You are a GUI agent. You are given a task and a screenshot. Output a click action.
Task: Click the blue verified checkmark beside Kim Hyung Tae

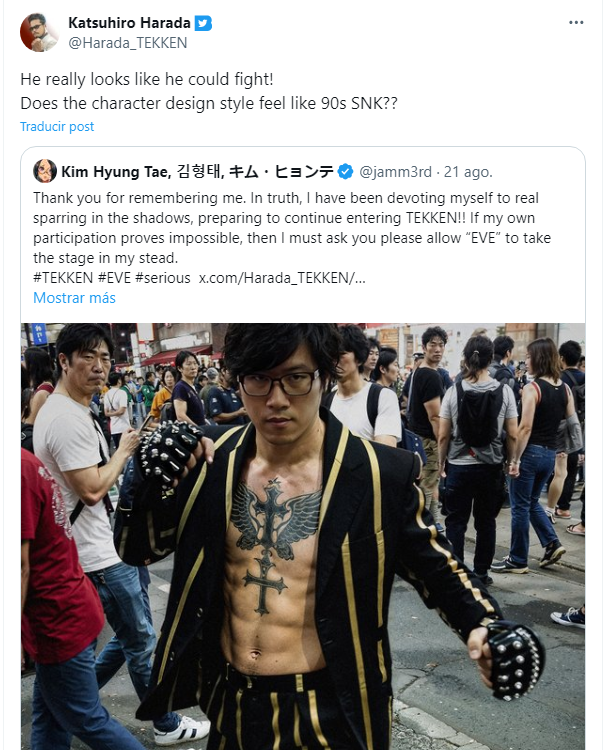coord(345,172)
